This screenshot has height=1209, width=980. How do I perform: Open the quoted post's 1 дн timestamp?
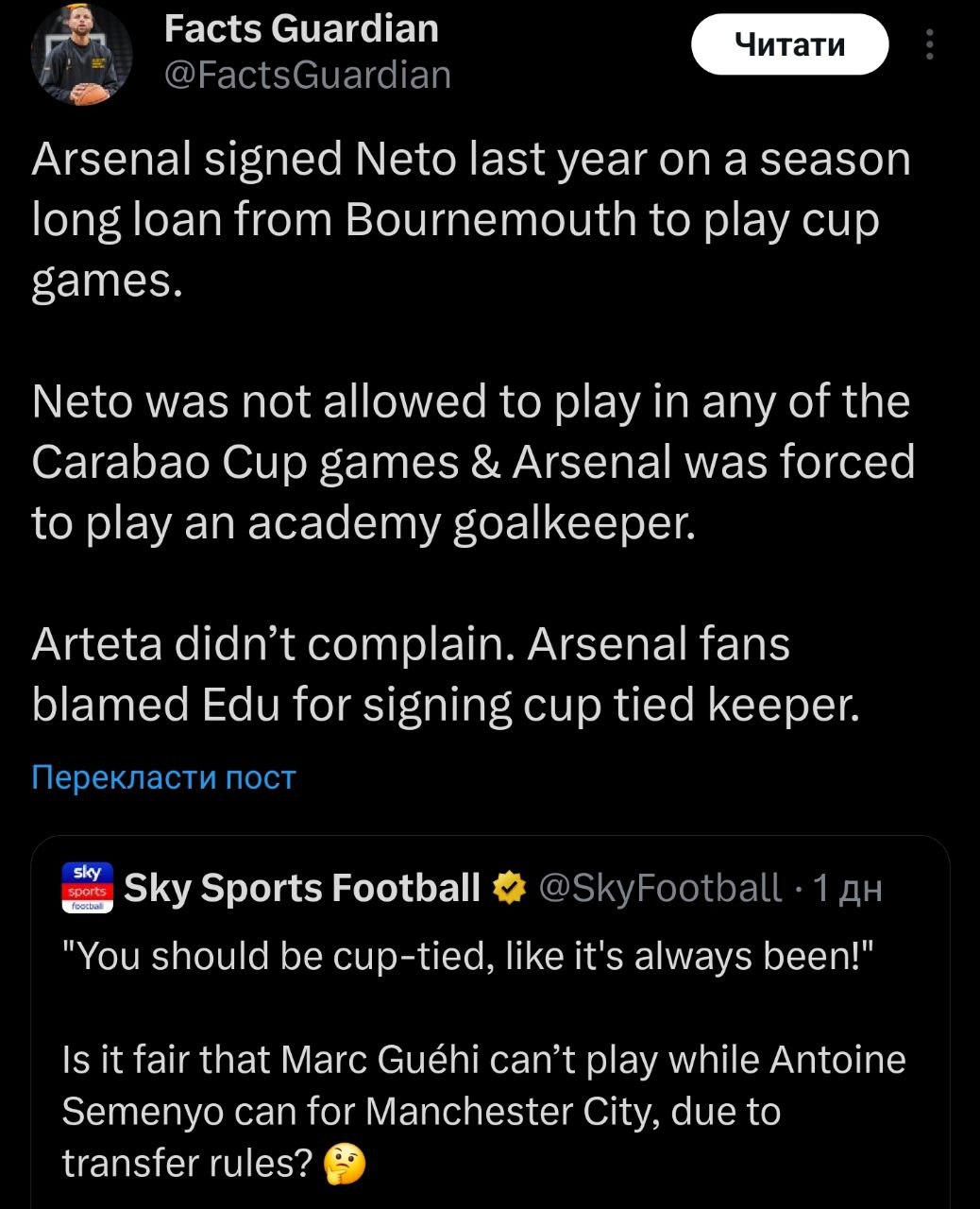847,888
